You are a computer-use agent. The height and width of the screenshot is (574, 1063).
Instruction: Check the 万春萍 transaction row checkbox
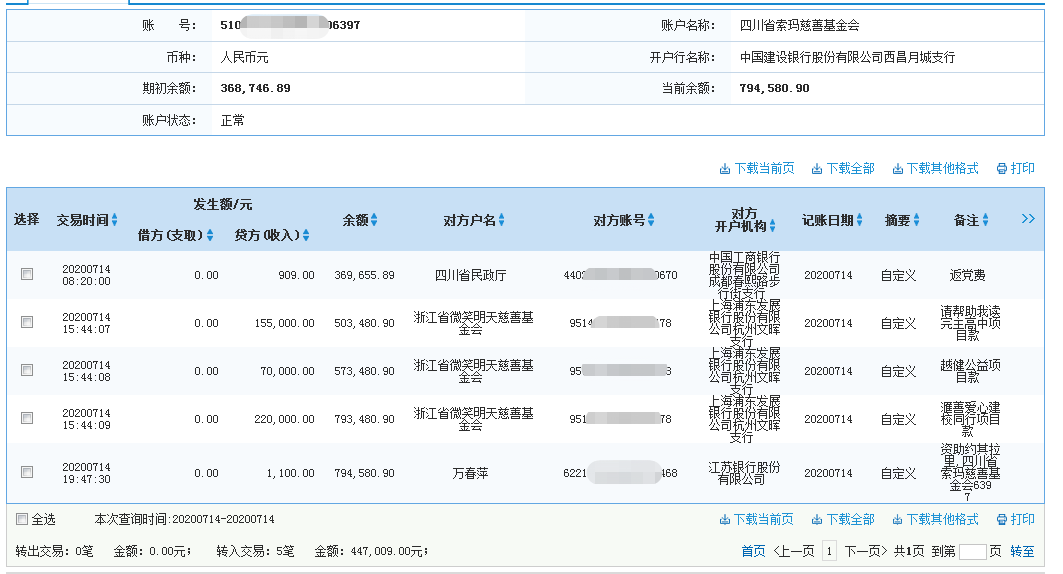tap(27, 472)
